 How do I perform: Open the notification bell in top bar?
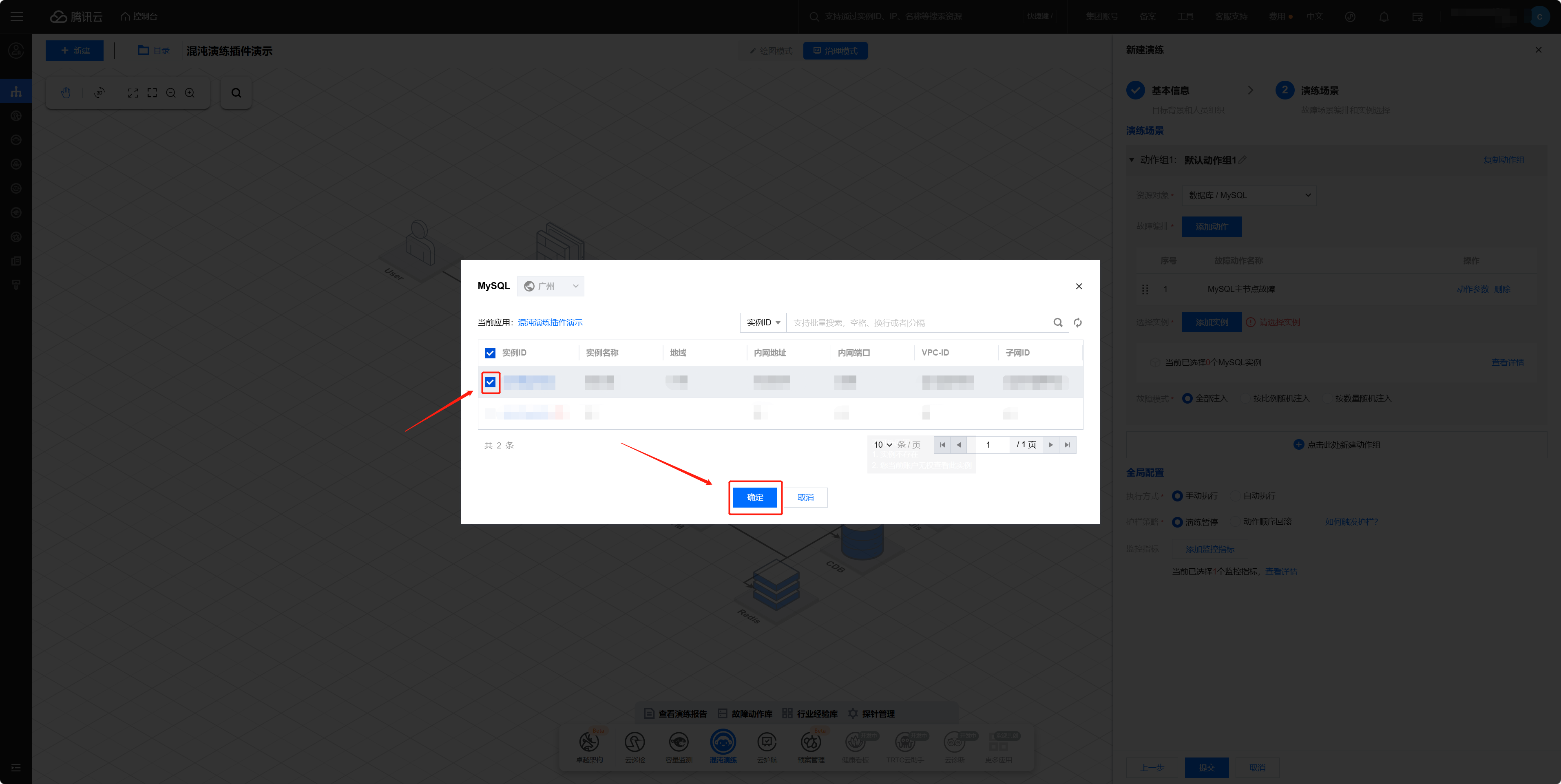point(1384,17)
